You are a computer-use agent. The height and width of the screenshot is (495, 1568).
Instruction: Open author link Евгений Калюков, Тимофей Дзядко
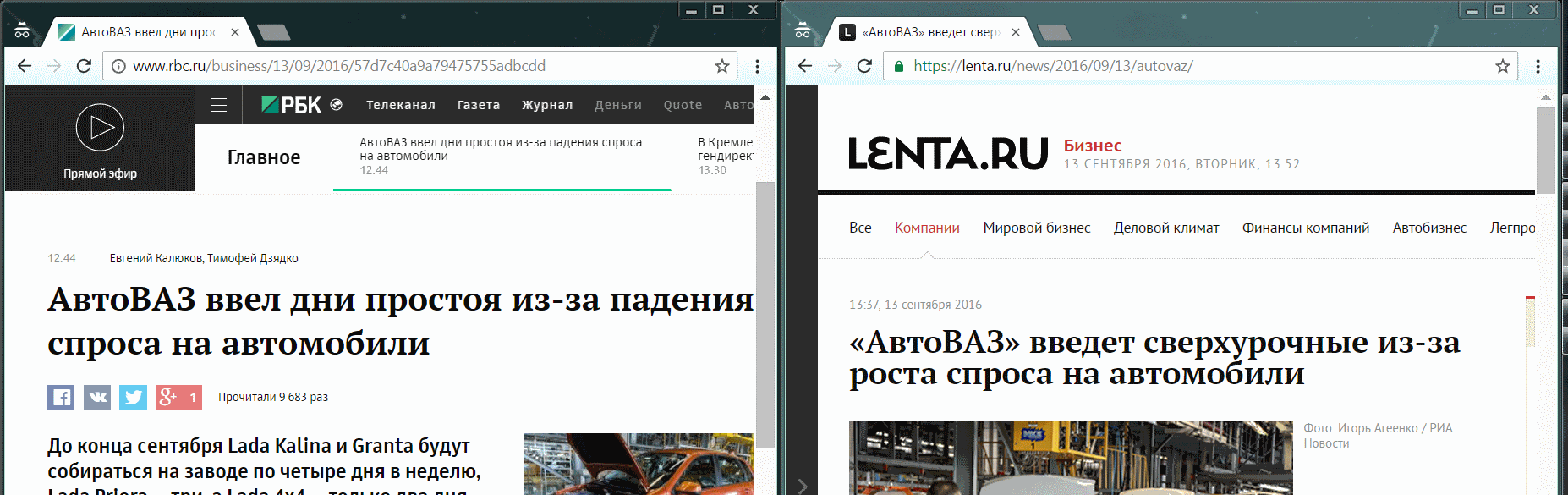pyautogui.click(x=204, y=258)
